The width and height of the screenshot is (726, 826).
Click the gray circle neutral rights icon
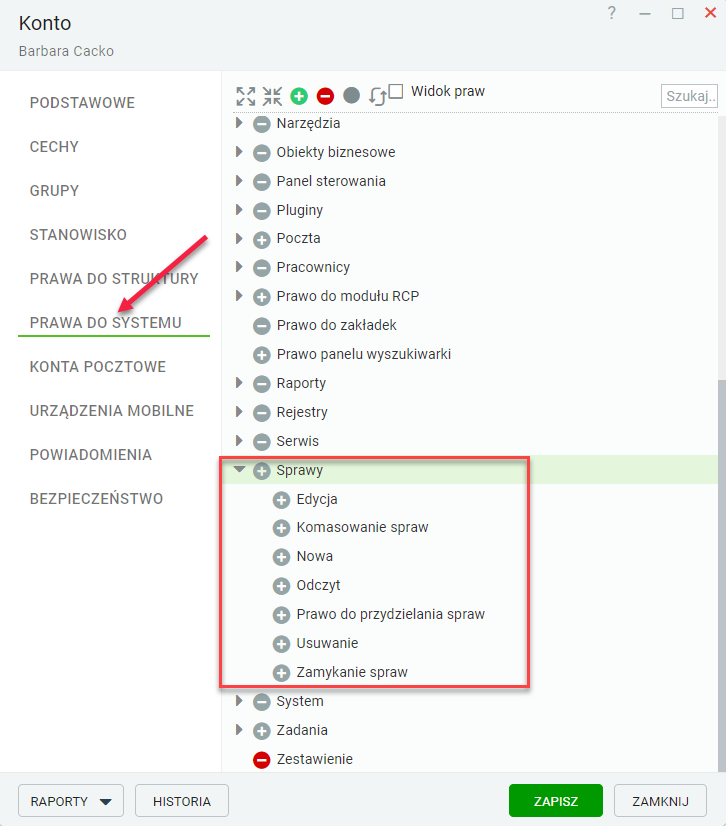tap(351, 96)
